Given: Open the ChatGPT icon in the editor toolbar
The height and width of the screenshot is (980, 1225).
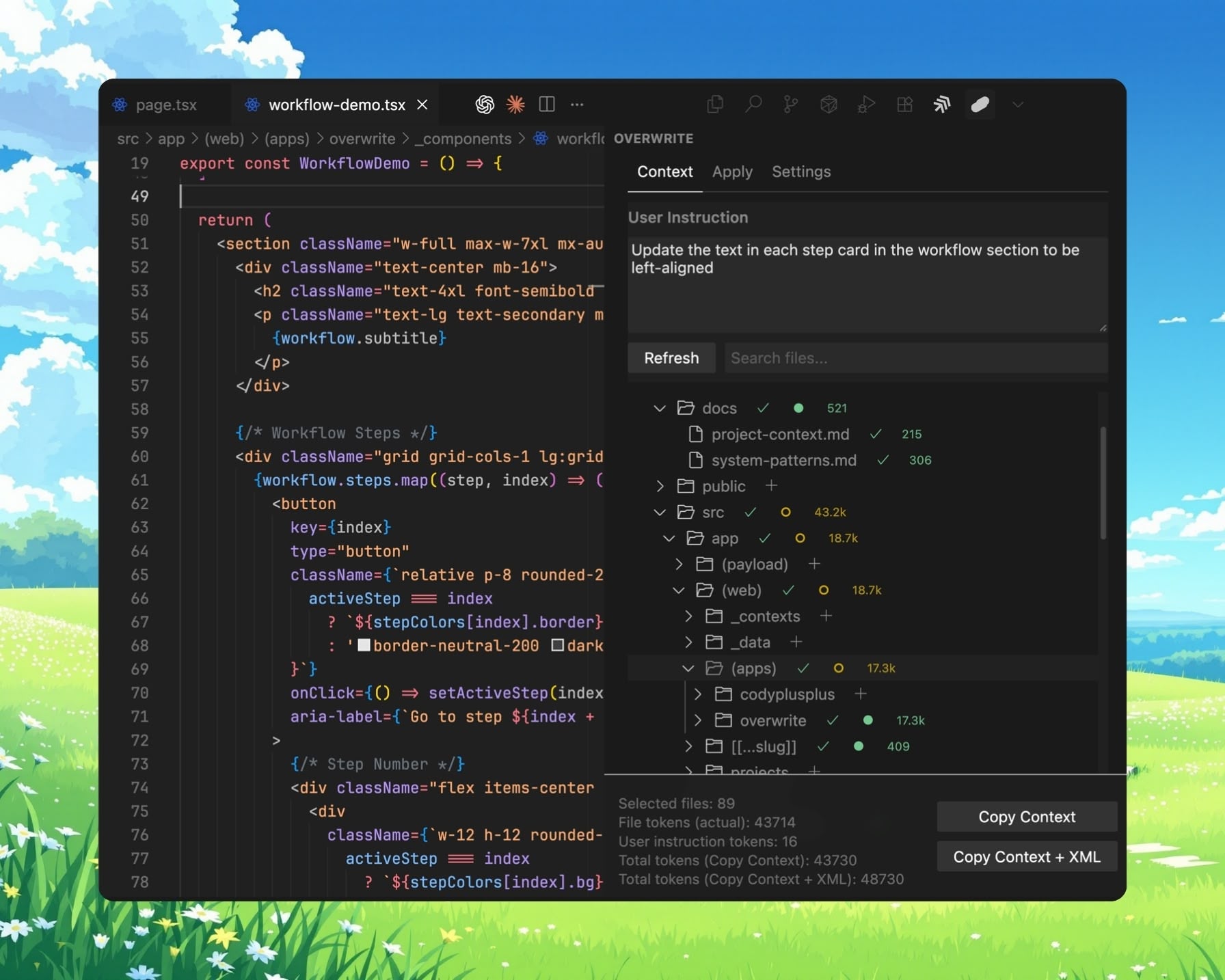Looking at the screenshot, I should [485, 104].
